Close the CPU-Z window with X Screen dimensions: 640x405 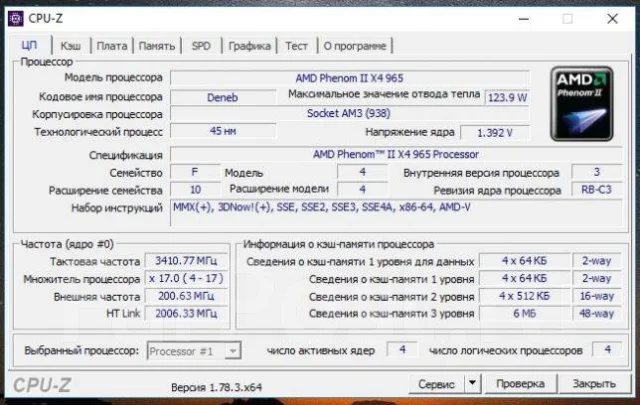tap(612, 19)
